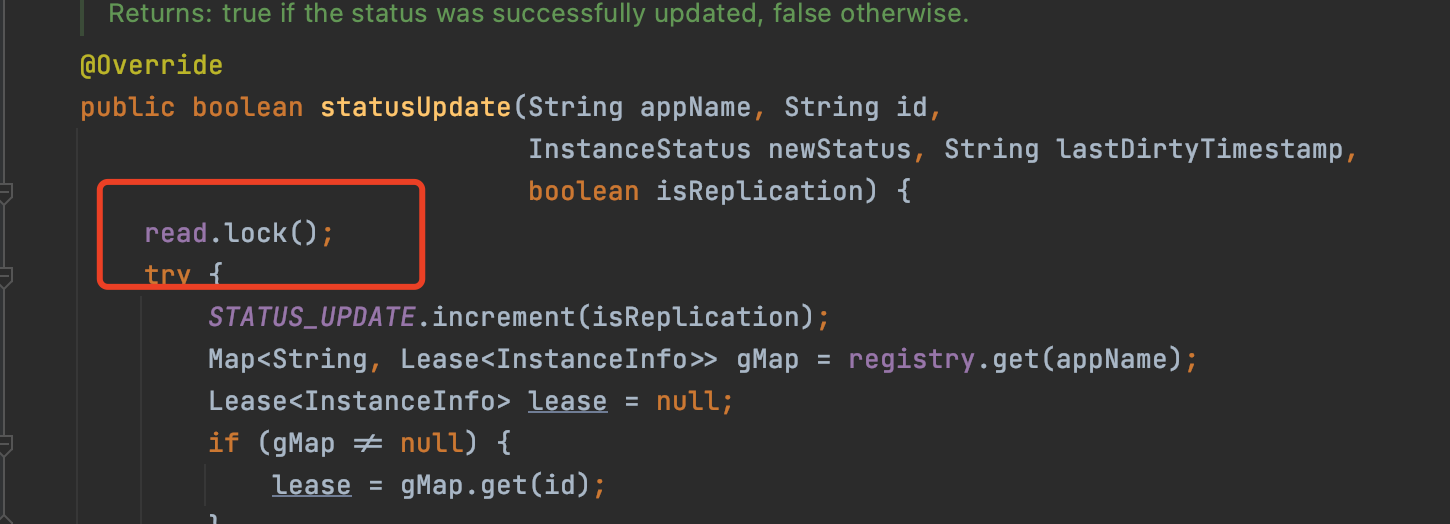Click the lastDirtyTimestamp parameter name
The image size is (1450, 524).
1199,149
